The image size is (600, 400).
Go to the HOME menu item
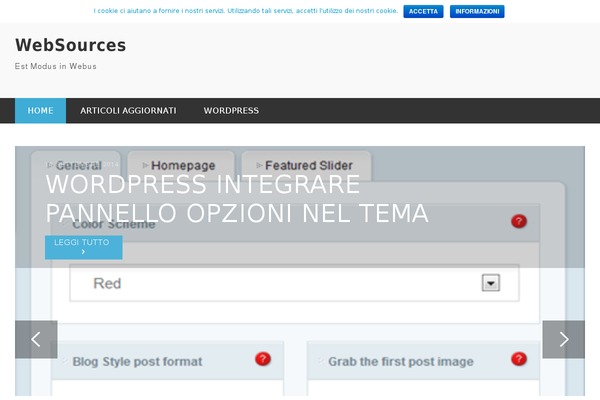point(40,111)
